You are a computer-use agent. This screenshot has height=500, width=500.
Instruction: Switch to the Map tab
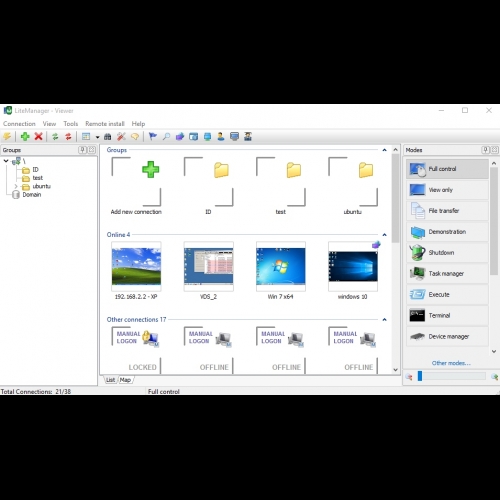tap(125, 380)
